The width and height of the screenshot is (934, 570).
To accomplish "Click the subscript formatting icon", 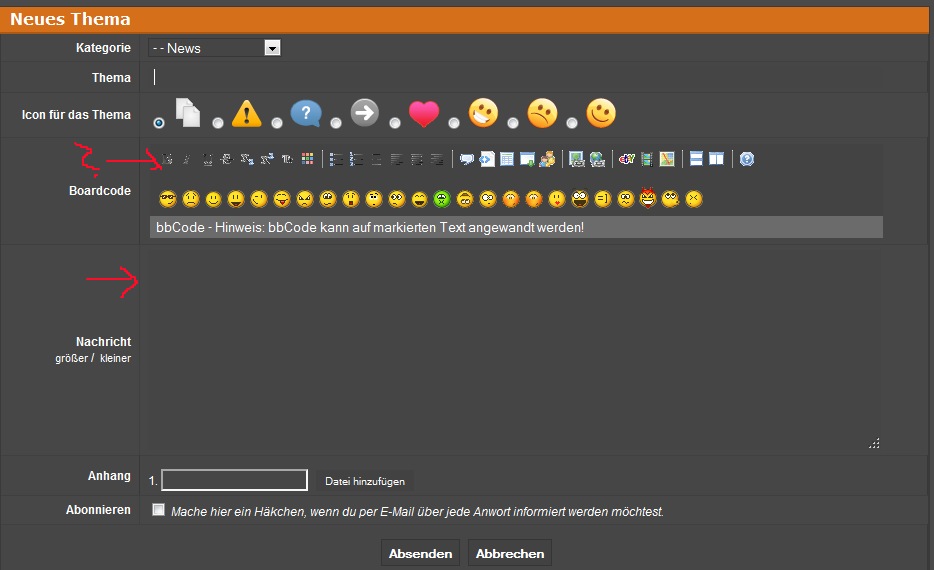I will (x=247, y=159).
